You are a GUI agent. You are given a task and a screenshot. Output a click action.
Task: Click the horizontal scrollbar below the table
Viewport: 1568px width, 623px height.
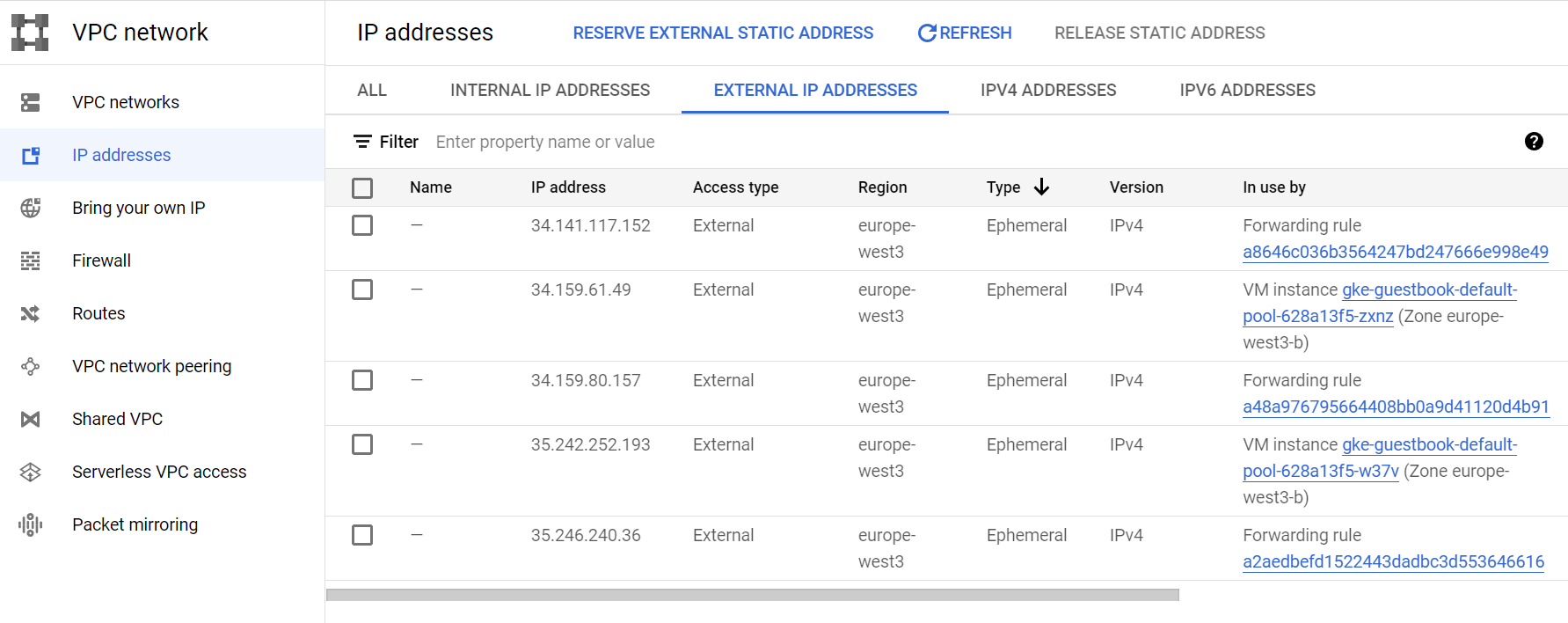point(752,595)
